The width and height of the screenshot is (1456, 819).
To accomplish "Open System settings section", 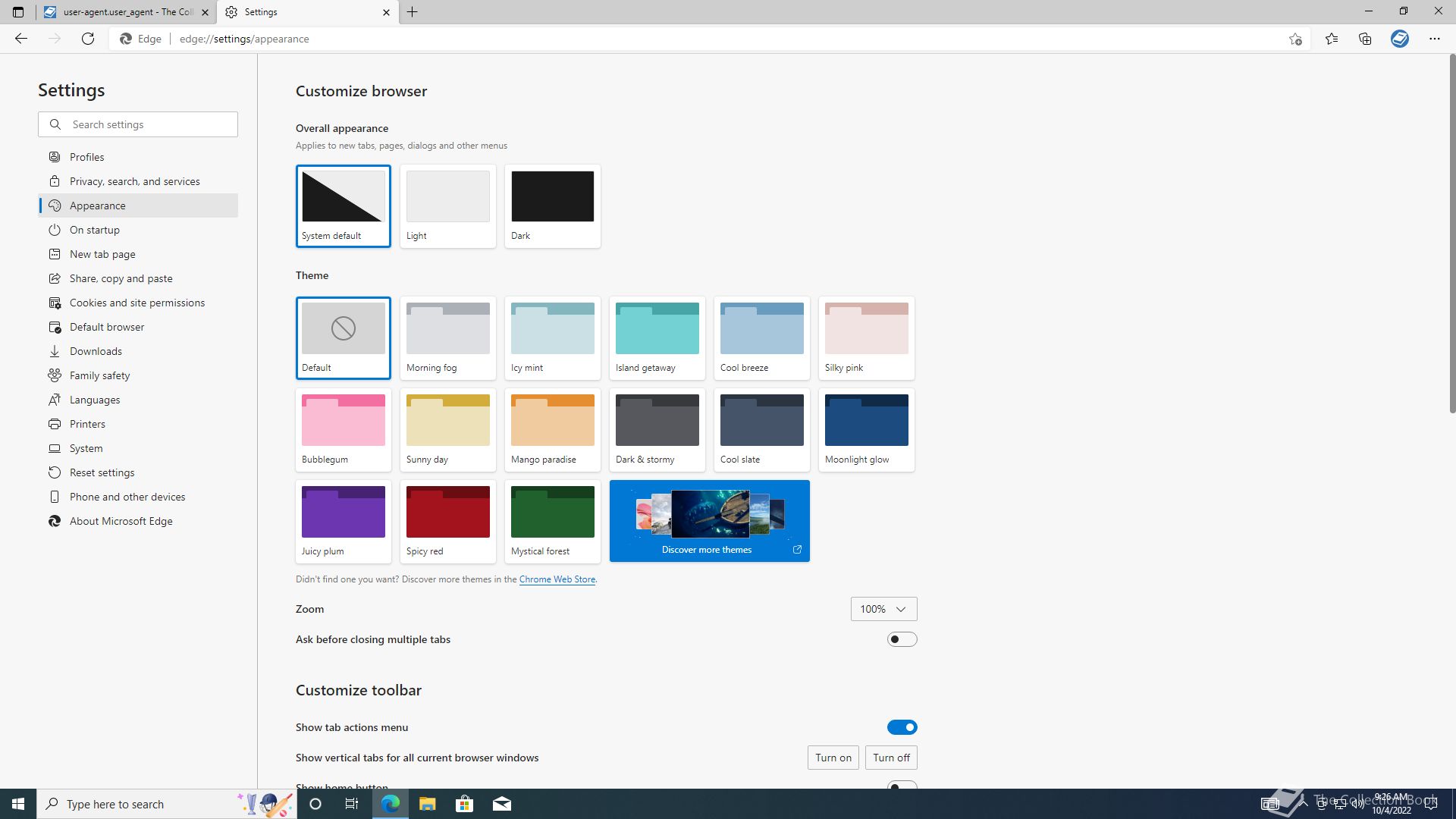I will coord(138,448).
